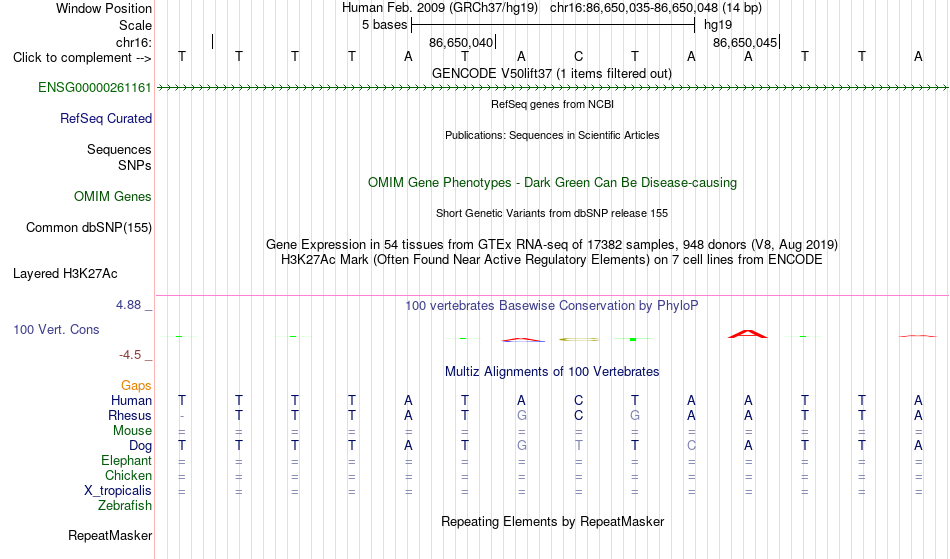
Task: Click the ENSG00000261161 gene label
Action: (95, 88)
